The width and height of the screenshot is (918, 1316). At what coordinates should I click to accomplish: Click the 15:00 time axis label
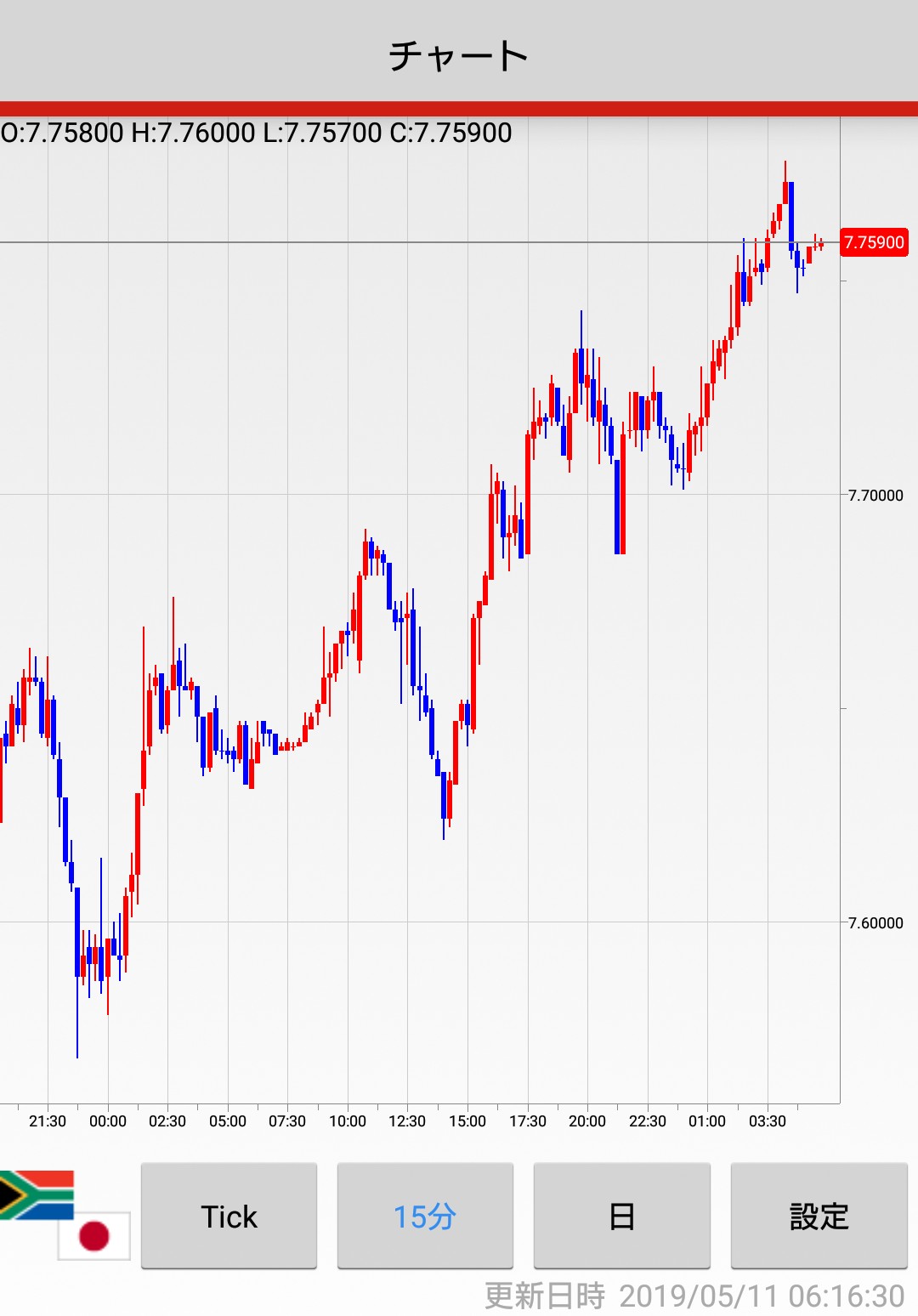(467, 1121)
